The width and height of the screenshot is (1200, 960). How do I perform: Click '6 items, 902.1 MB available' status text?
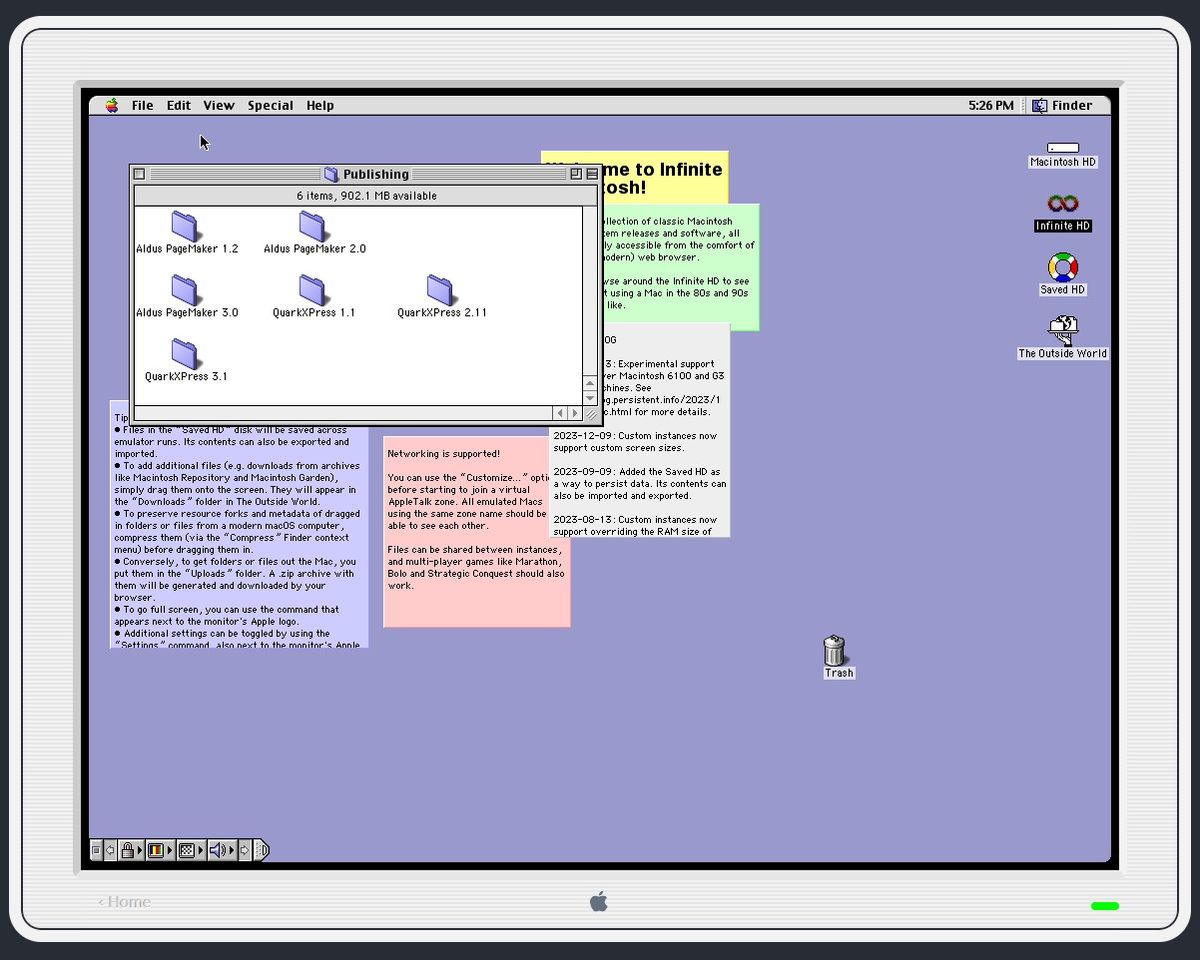[x=366, y=196]
